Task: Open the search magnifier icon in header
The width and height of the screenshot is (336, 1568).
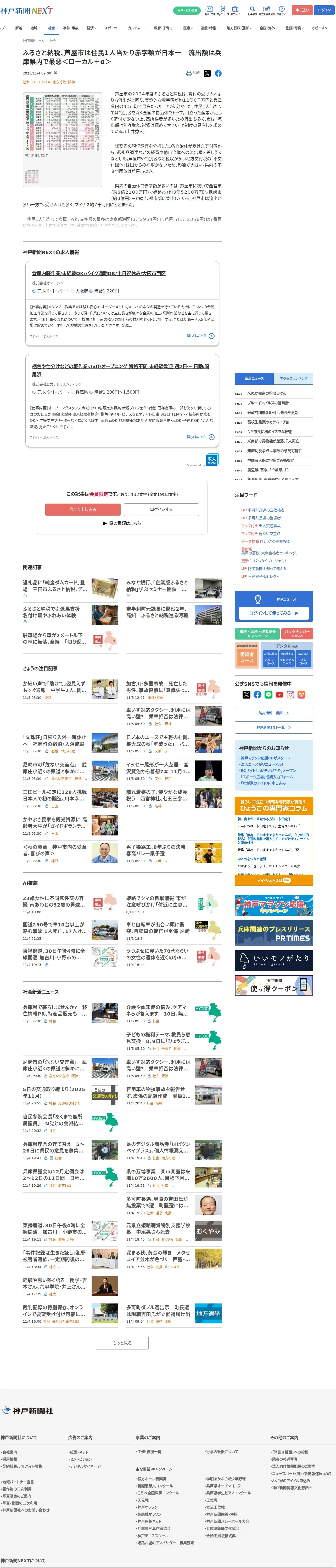Action: point(253,9)
